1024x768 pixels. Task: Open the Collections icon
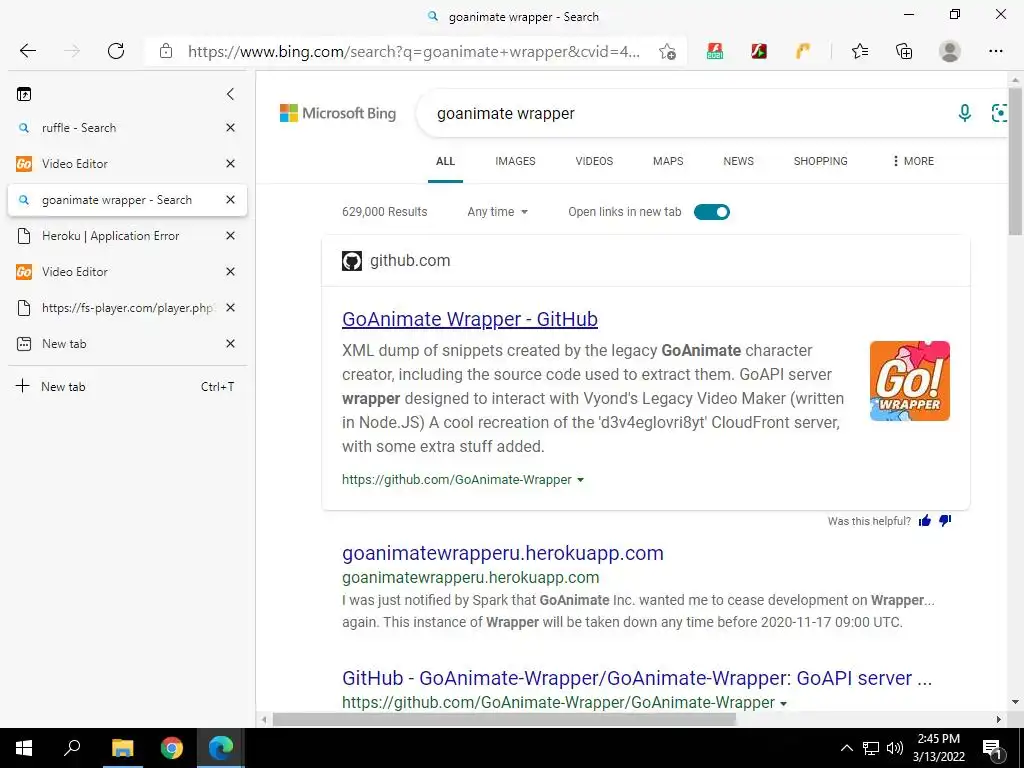tap(904, 51)
